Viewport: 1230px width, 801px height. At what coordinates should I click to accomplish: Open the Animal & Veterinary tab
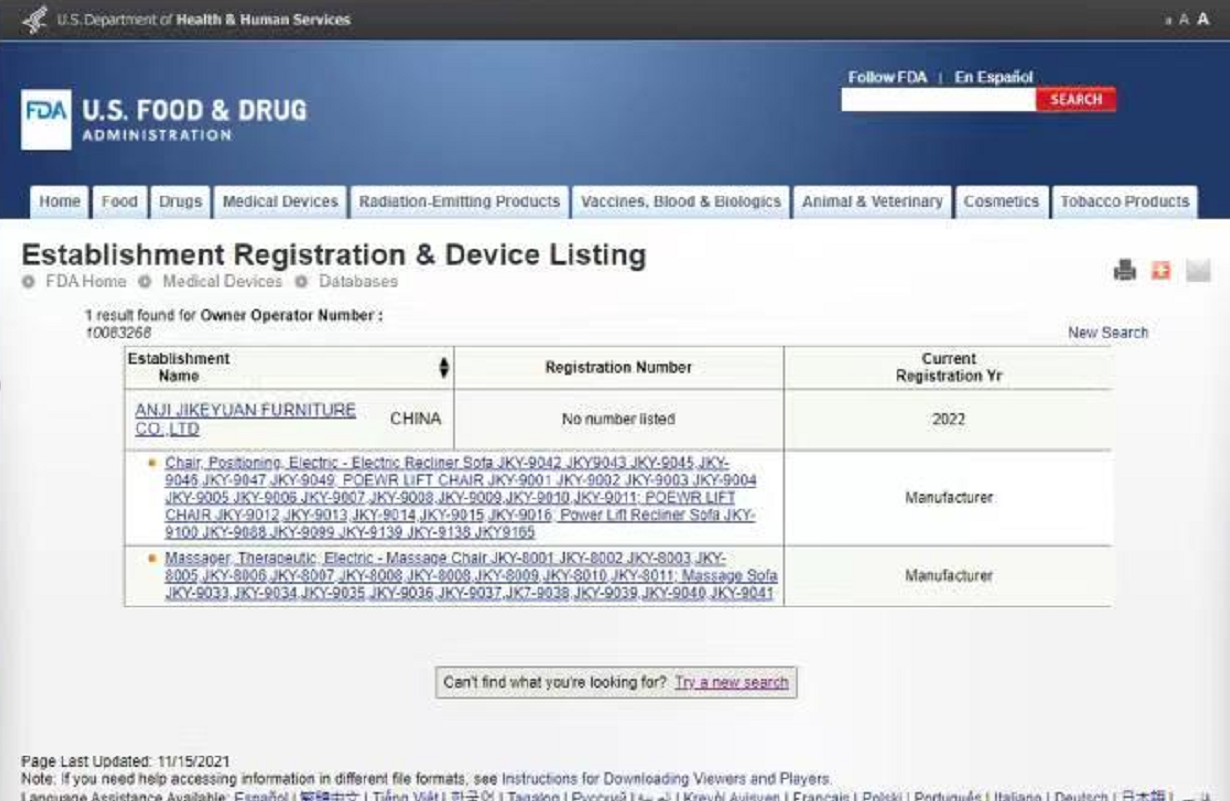(x=872, y=202)
